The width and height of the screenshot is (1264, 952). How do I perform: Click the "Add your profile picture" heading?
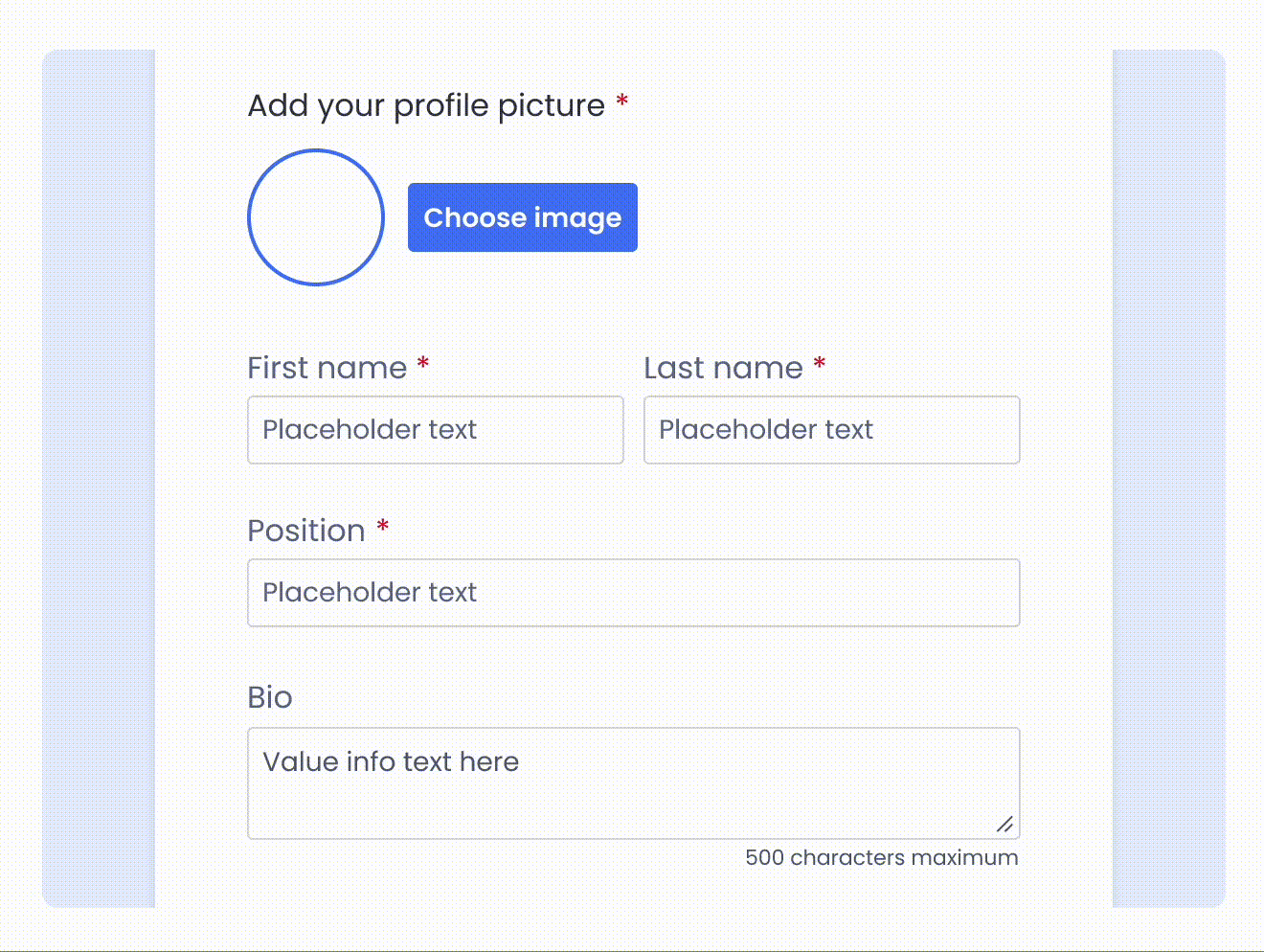point(426,105)
